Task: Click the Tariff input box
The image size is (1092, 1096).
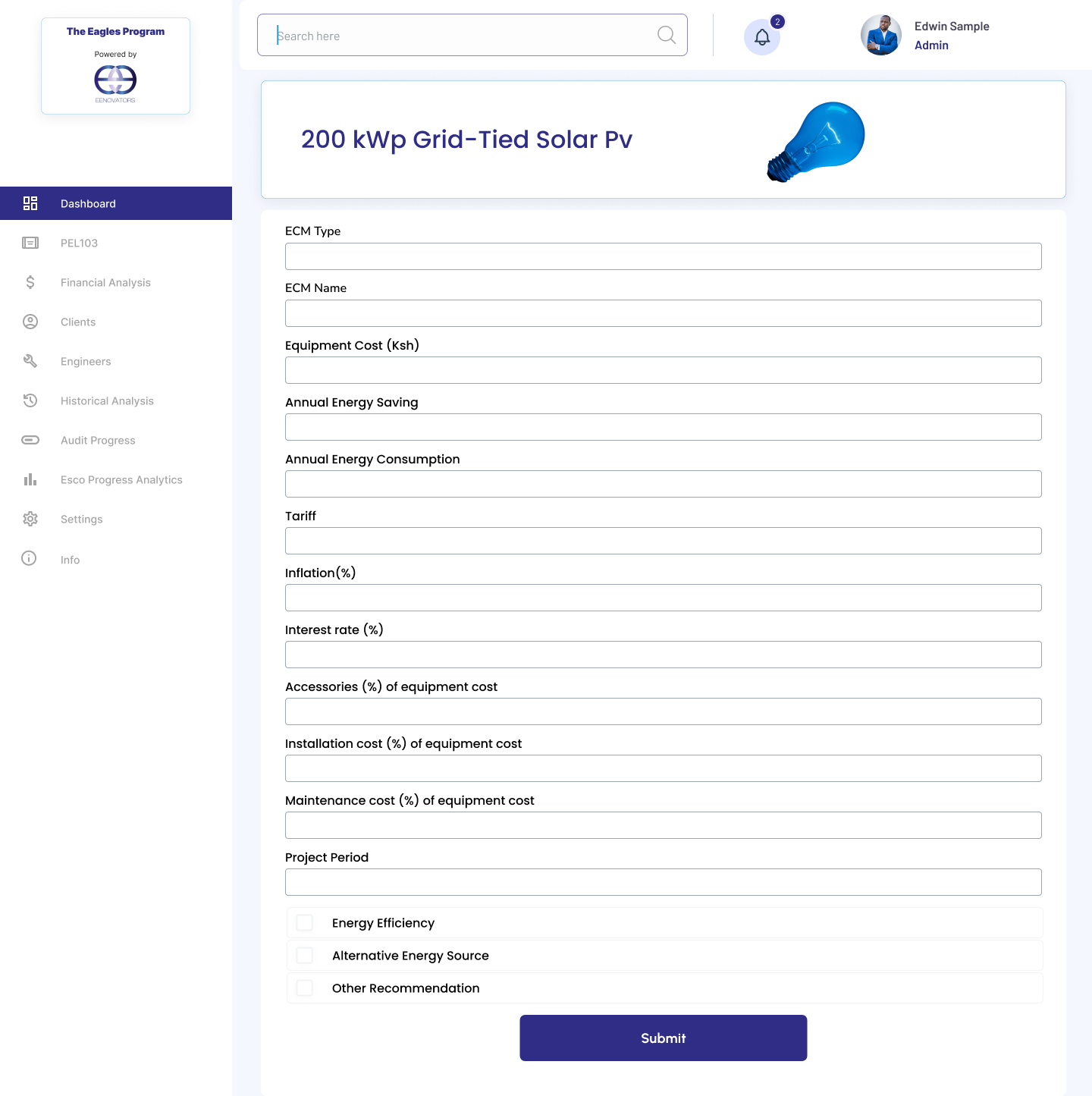Action: click(x=664, y=541)
